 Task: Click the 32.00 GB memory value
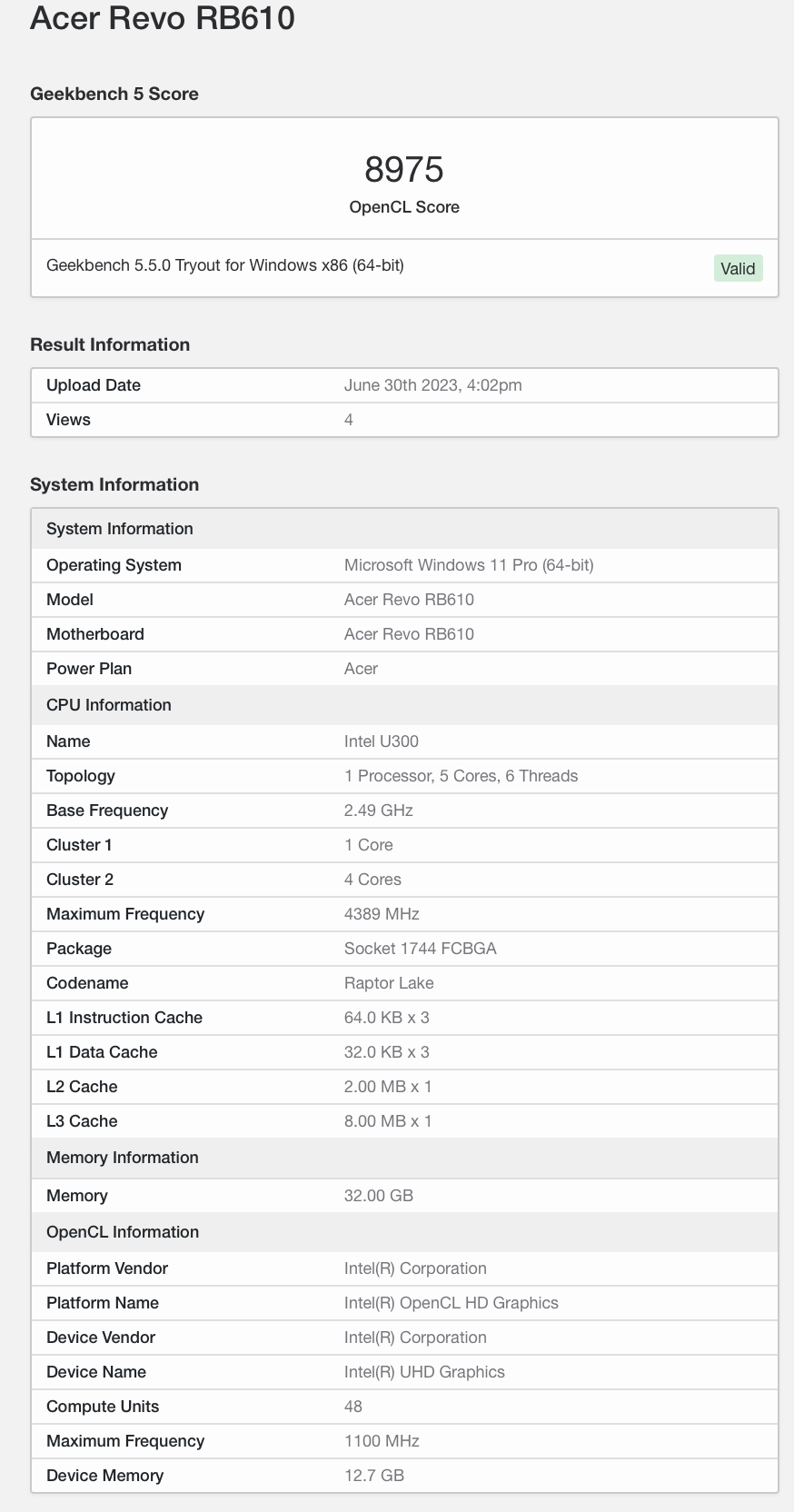click(x=378, y=1196)
